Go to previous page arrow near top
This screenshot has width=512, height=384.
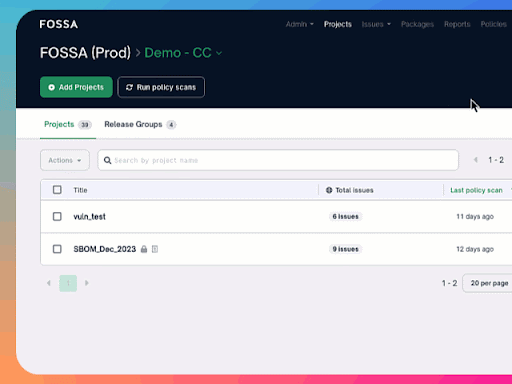click(x=476, y=160)
